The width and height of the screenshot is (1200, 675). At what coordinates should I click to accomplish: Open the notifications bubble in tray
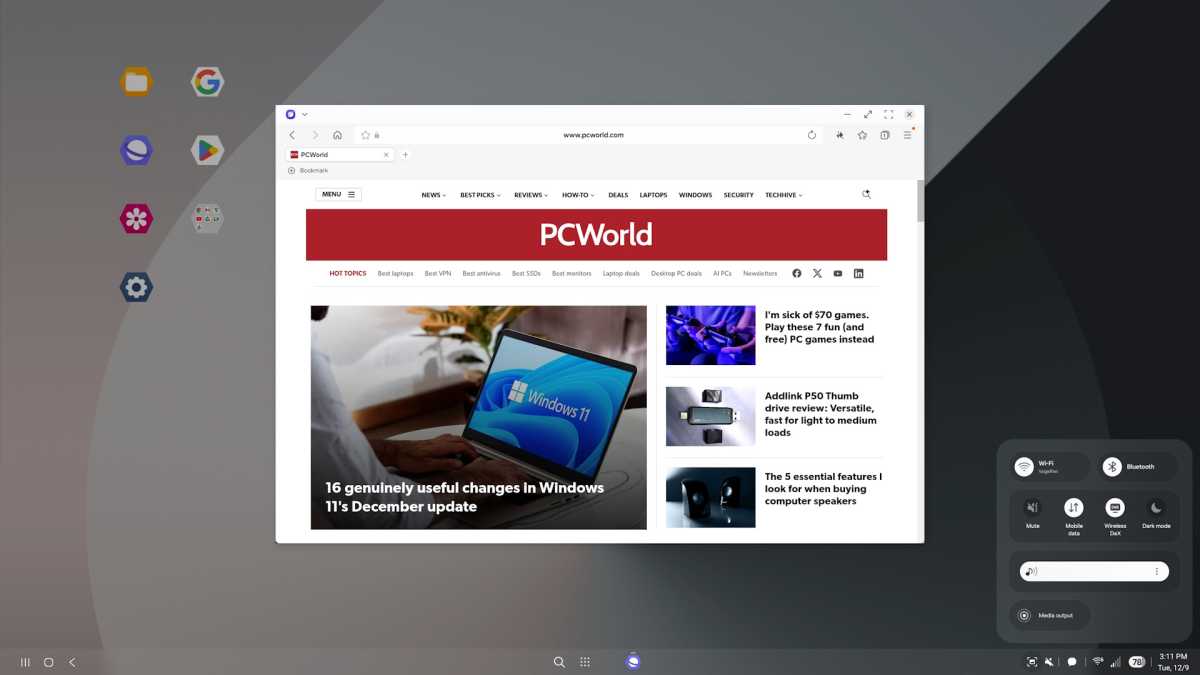coord(1072,662)
